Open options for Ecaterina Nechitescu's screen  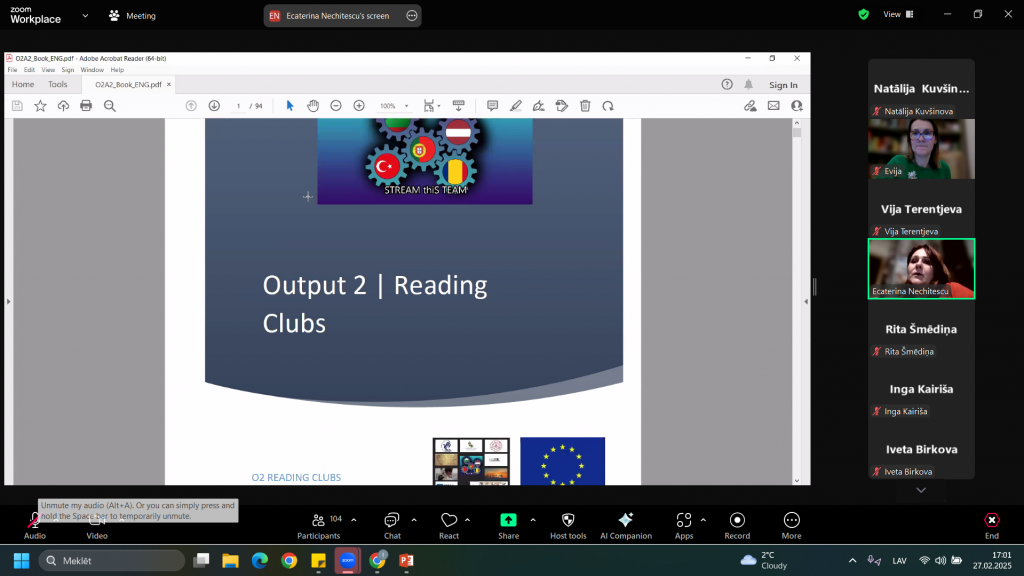[412, 16]
